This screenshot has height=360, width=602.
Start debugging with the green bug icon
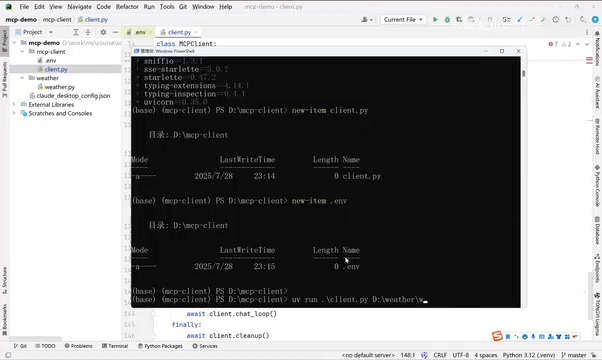click(447, 20)
